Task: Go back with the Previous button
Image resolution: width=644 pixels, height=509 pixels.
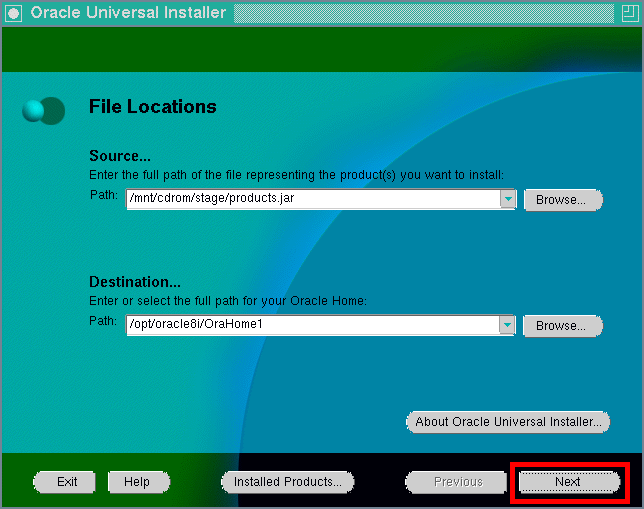Action: tap(458, 482)
